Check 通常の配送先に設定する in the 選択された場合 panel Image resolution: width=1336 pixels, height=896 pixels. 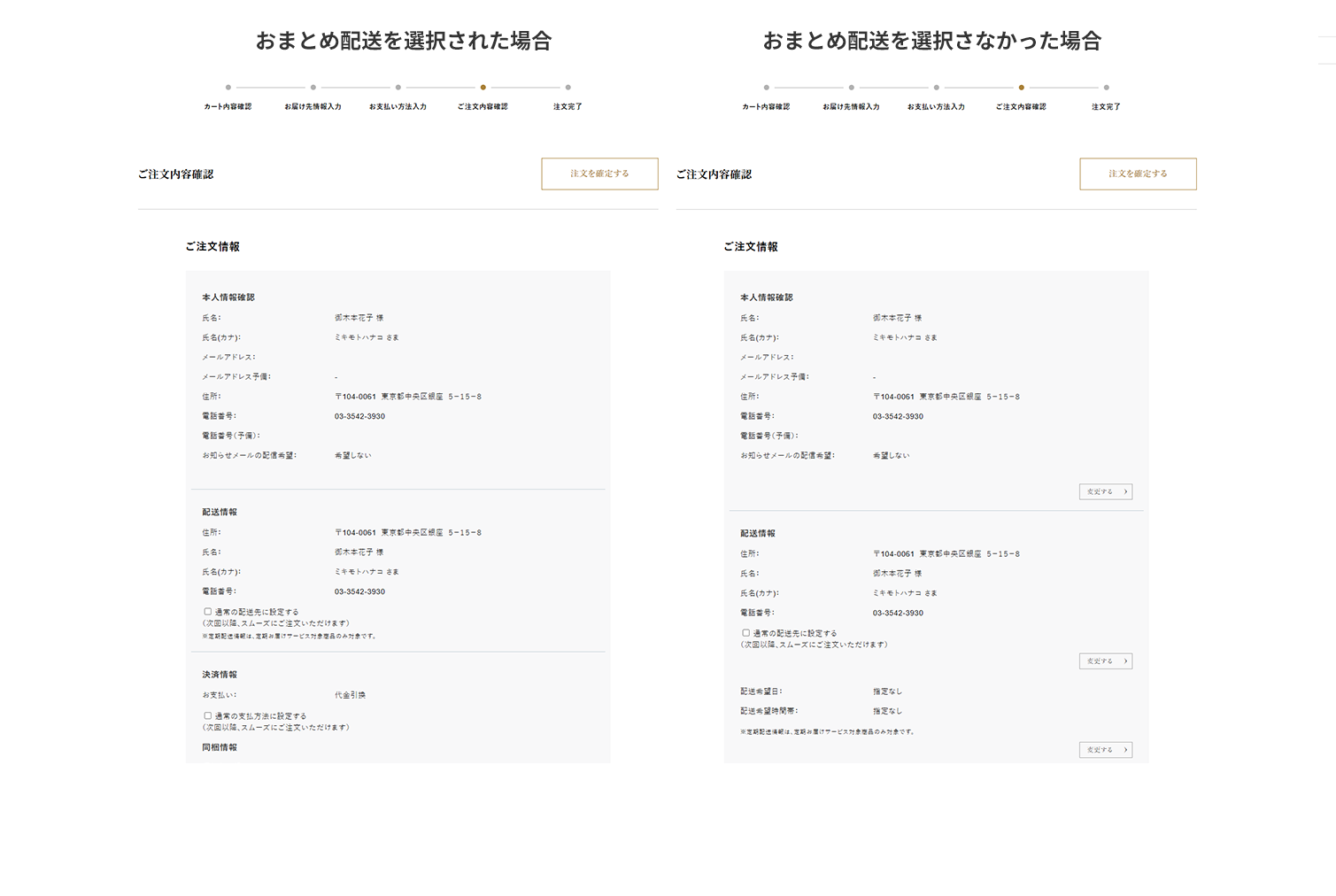click(208, 612)
